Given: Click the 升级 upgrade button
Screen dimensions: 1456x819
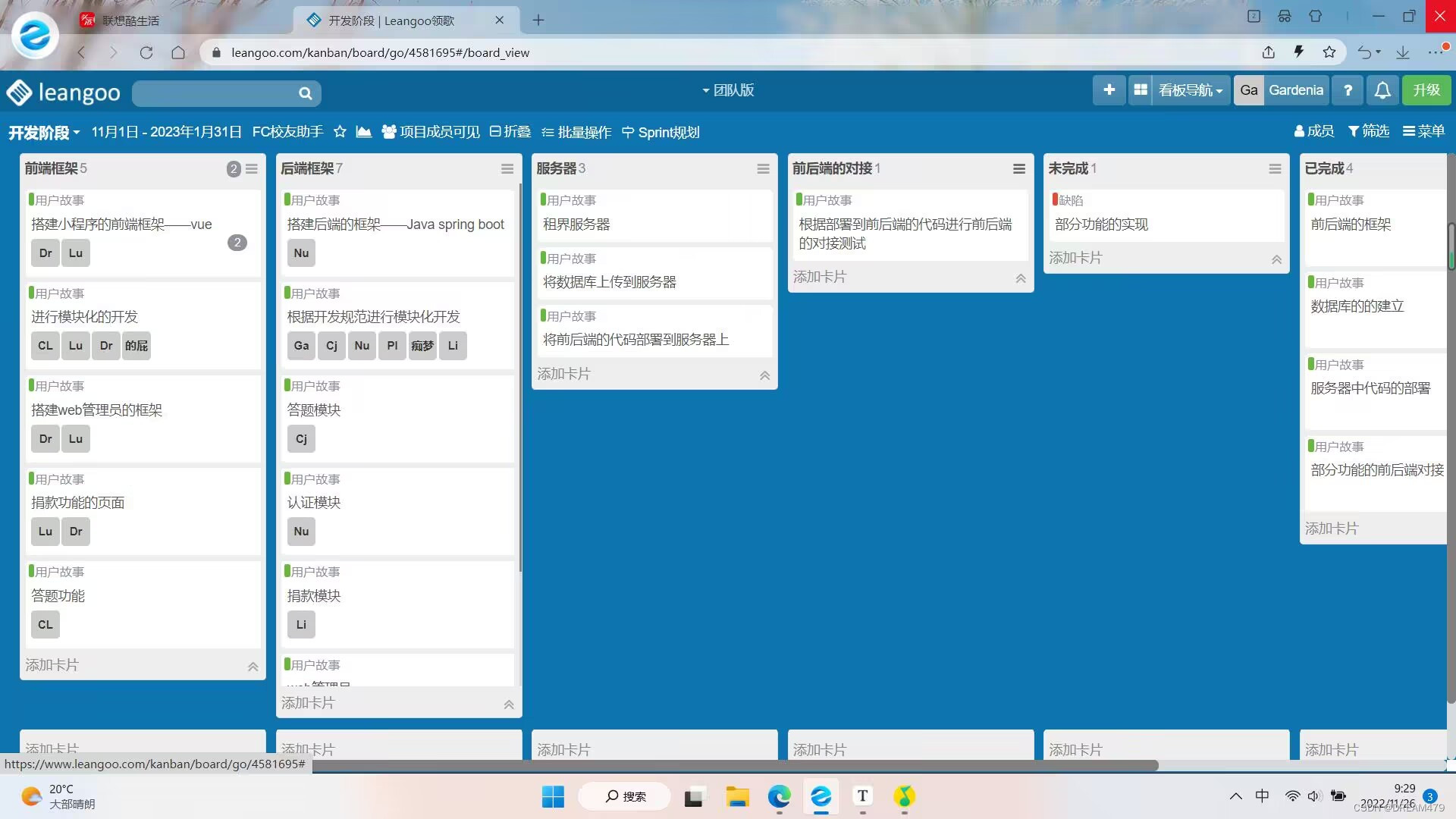Looking at the screenshot, I should click(x=1426, y=90).
